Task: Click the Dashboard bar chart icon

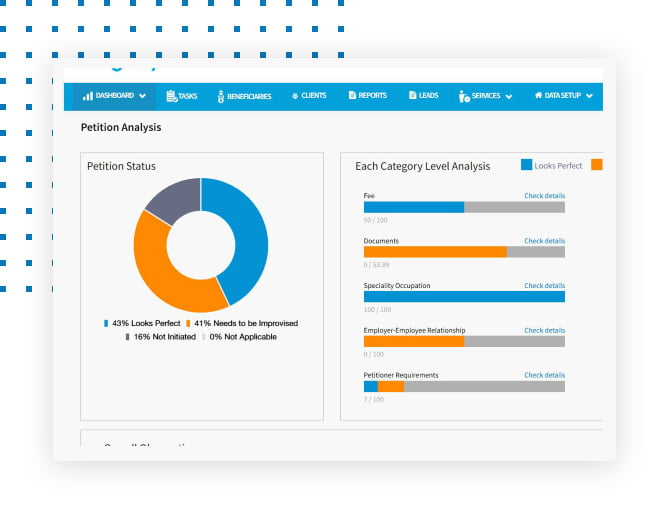Action: point(87,96)
